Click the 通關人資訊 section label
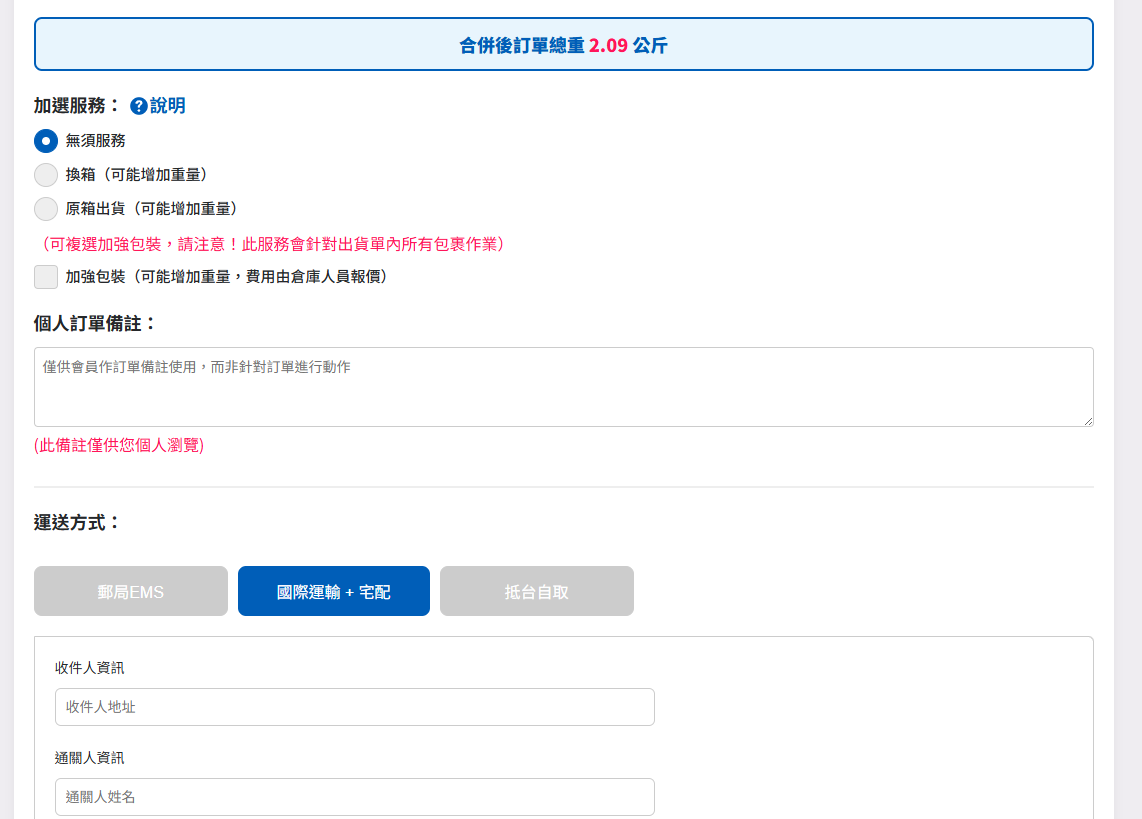The width and height of the screenshot is (1142, 819). coord(90,758)
